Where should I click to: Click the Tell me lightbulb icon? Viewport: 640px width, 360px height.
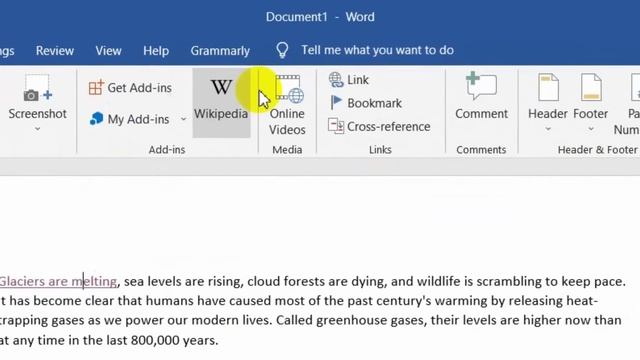click(282, 50)
